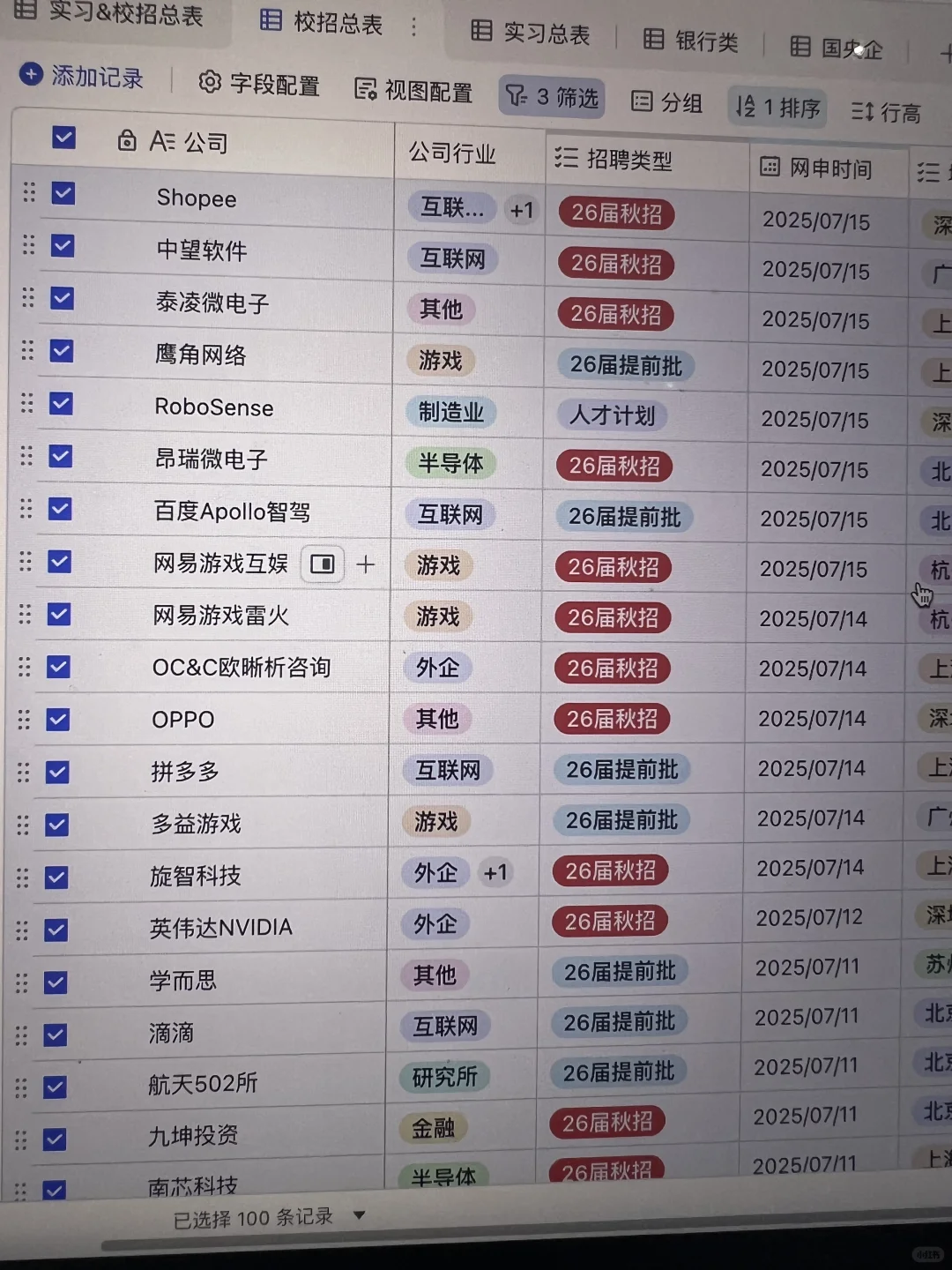Click the +1 tag in 旋智科技 row
Image resolution: width=952 pixels, height=1270 pixels.
pyautogui.click(x=495, y=872)
